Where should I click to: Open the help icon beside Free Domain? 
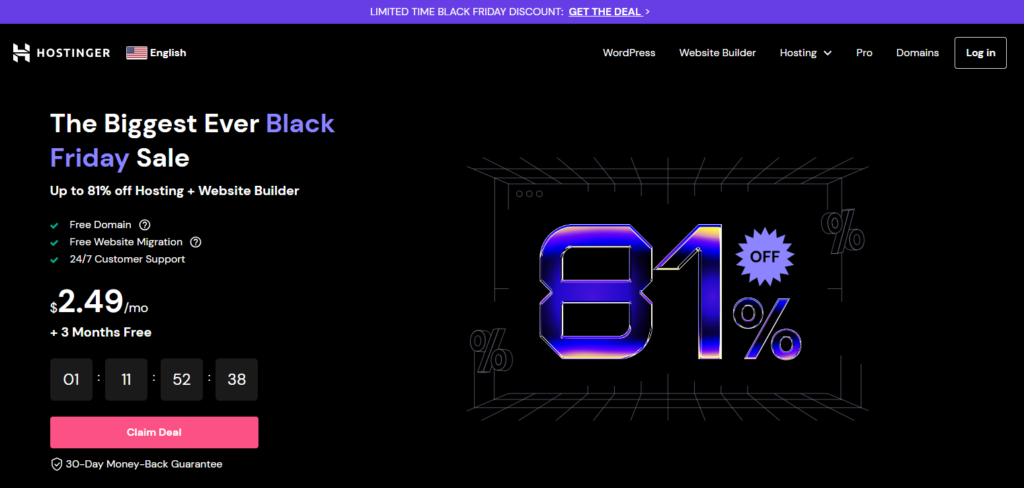click(145, 225)
